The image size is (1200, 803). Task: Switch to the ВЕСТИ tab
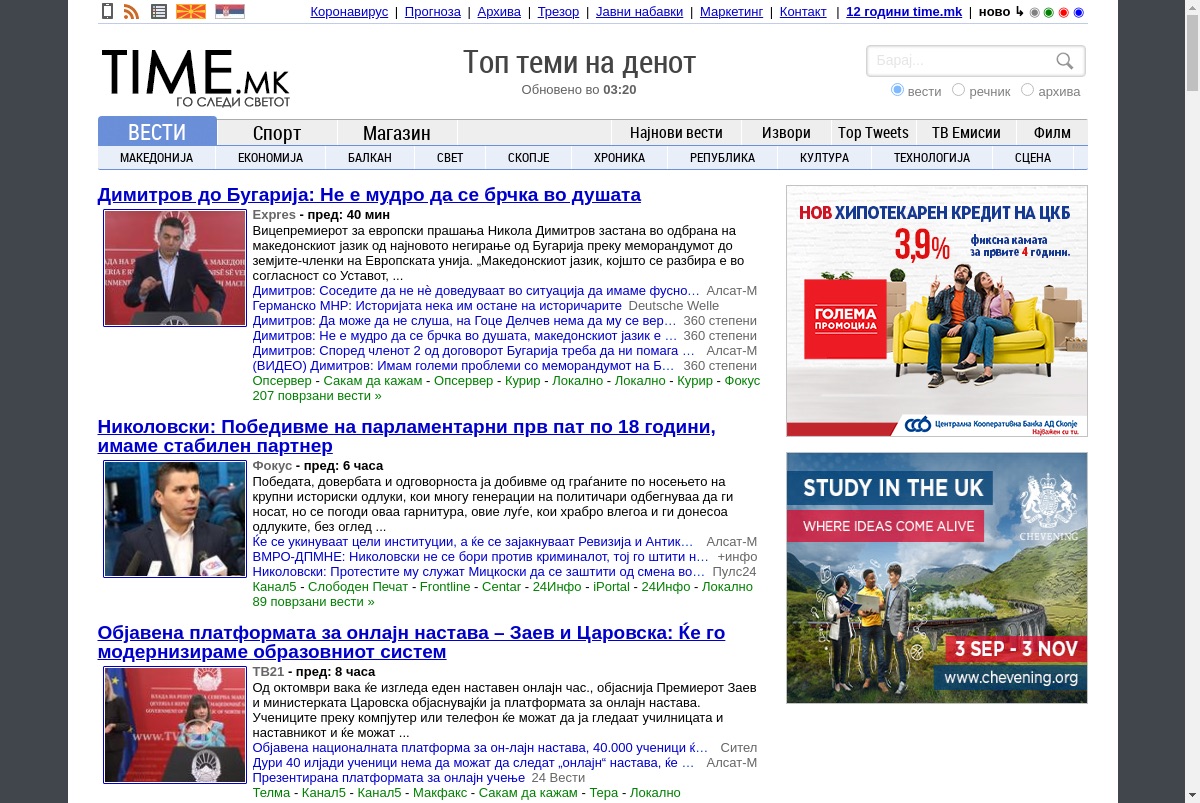157,132
